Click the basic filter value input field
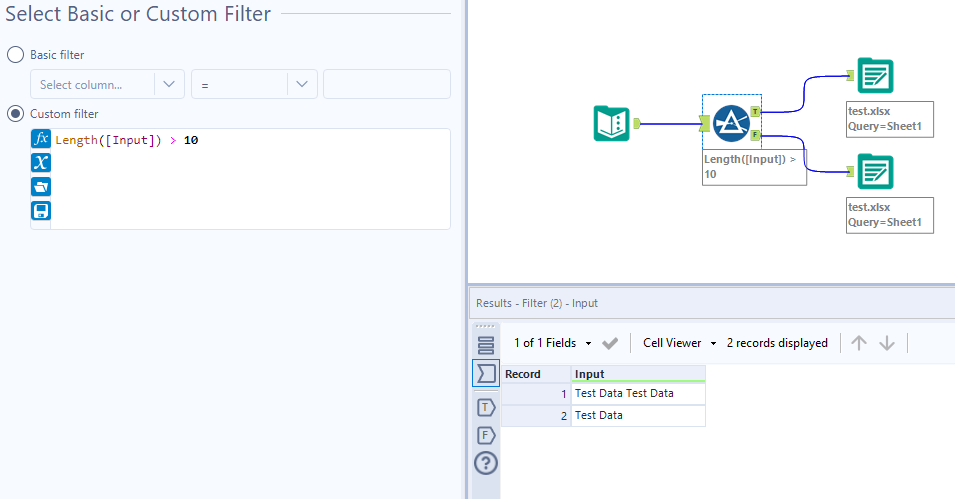955x499 pixels. tap(387, 84)
